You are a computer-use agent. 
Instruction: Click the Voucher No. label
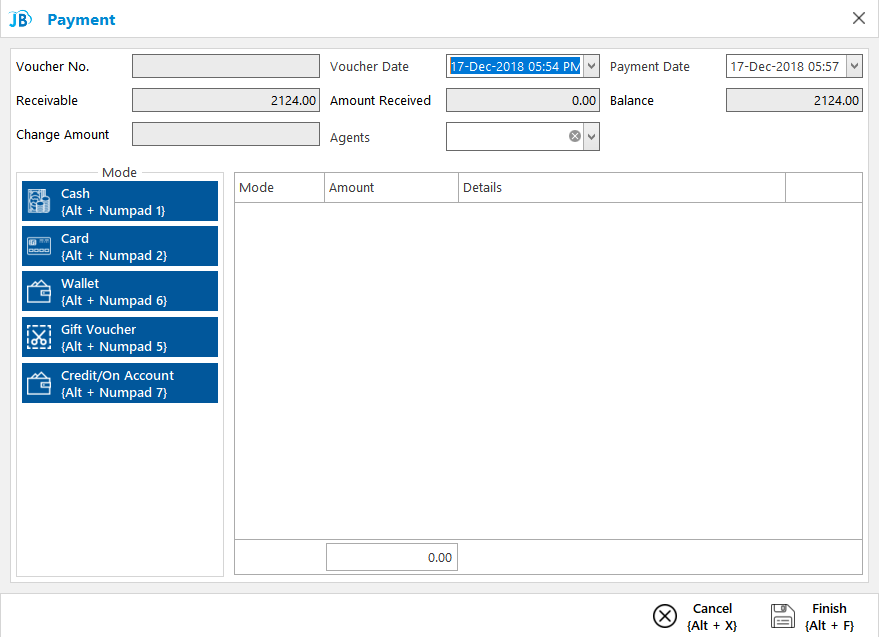[x=53, y=67]
